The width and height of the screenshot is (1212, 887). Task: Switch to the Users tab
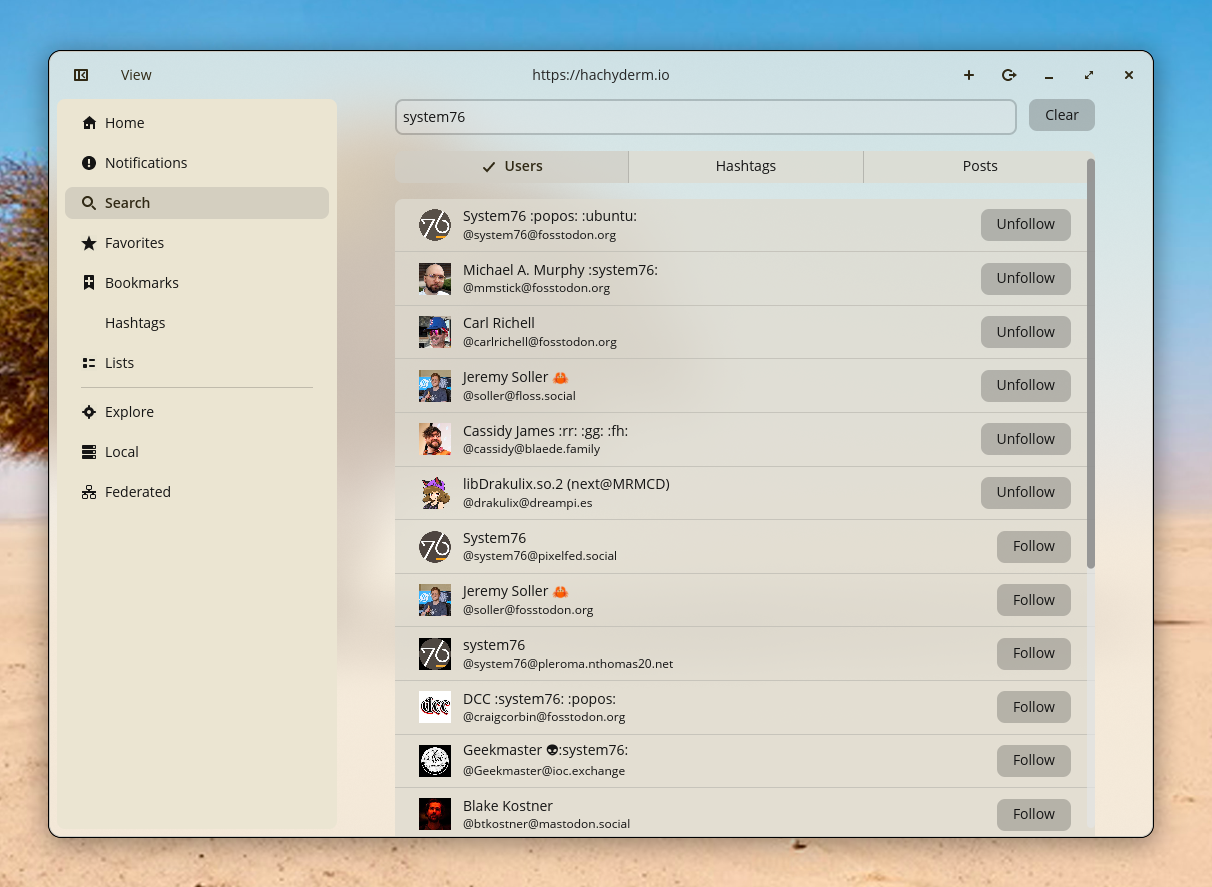tap(512, 167)
